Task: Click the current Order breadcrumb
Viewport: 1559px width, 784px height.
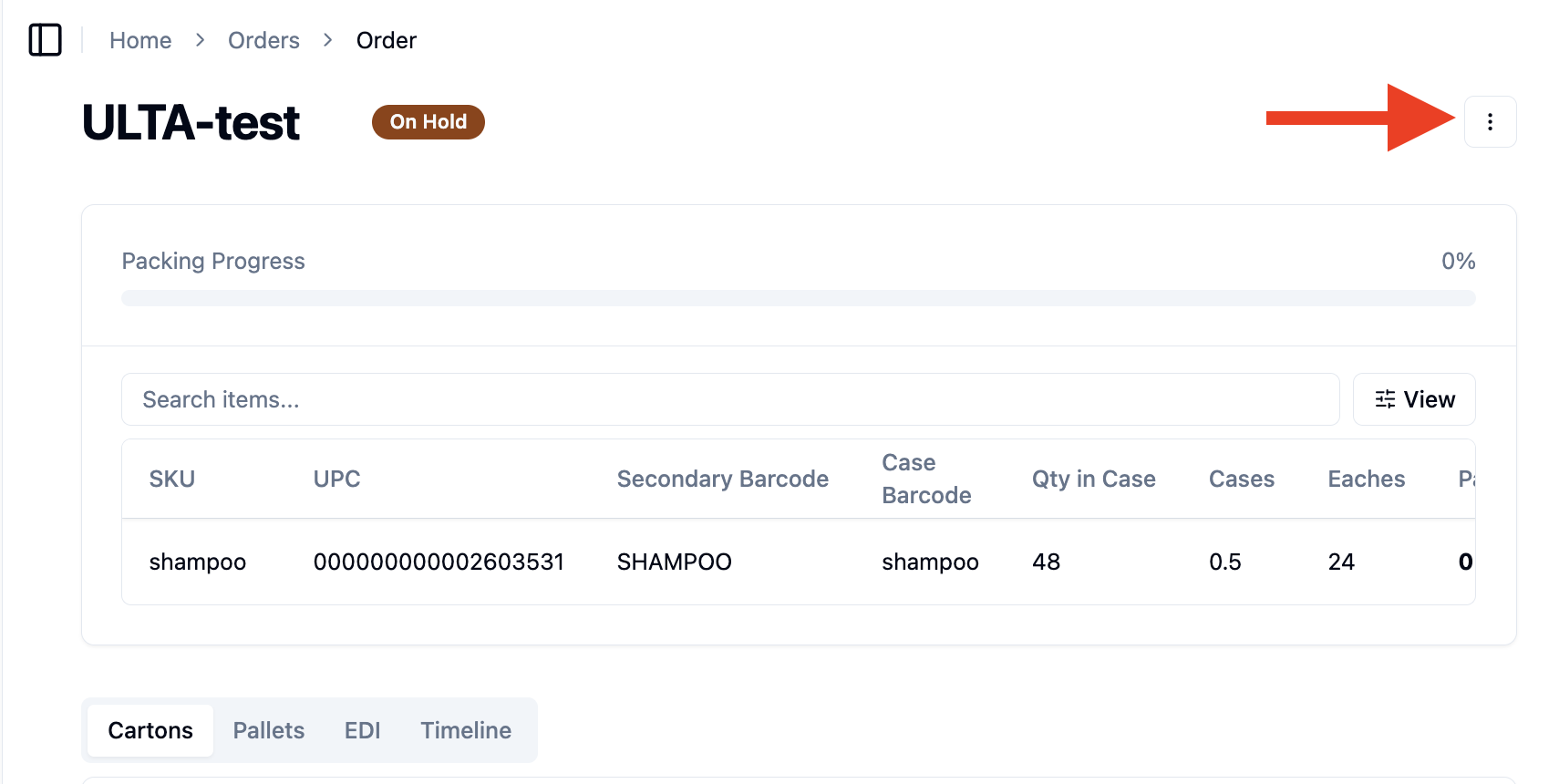Action: (387, 40)
